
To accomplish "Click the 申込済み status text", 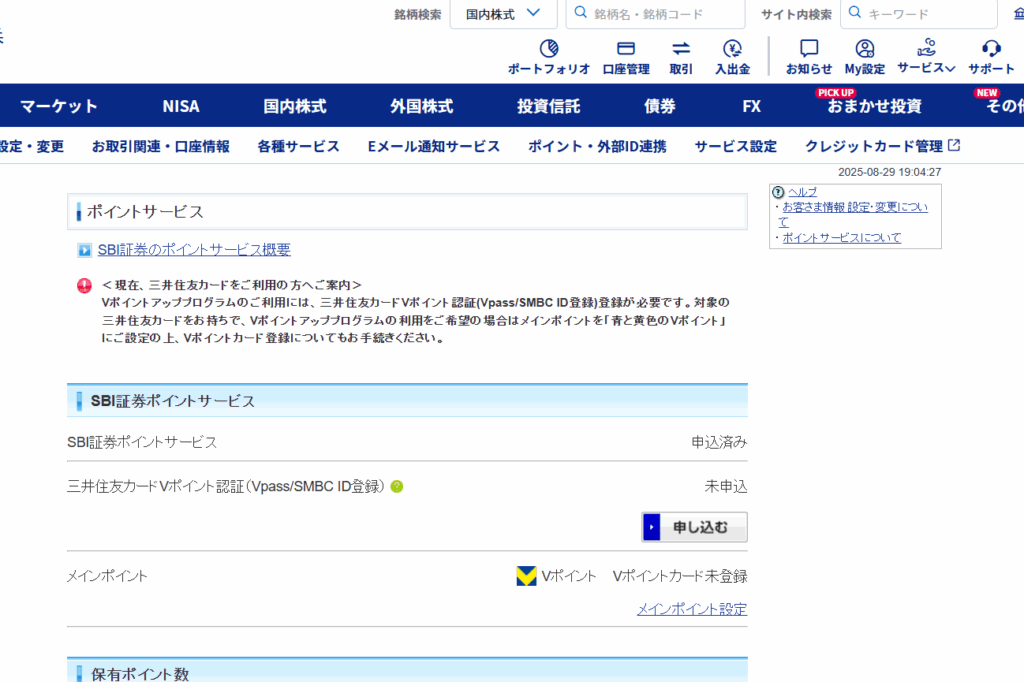I will pyautogui.click(x=719, y=442).
